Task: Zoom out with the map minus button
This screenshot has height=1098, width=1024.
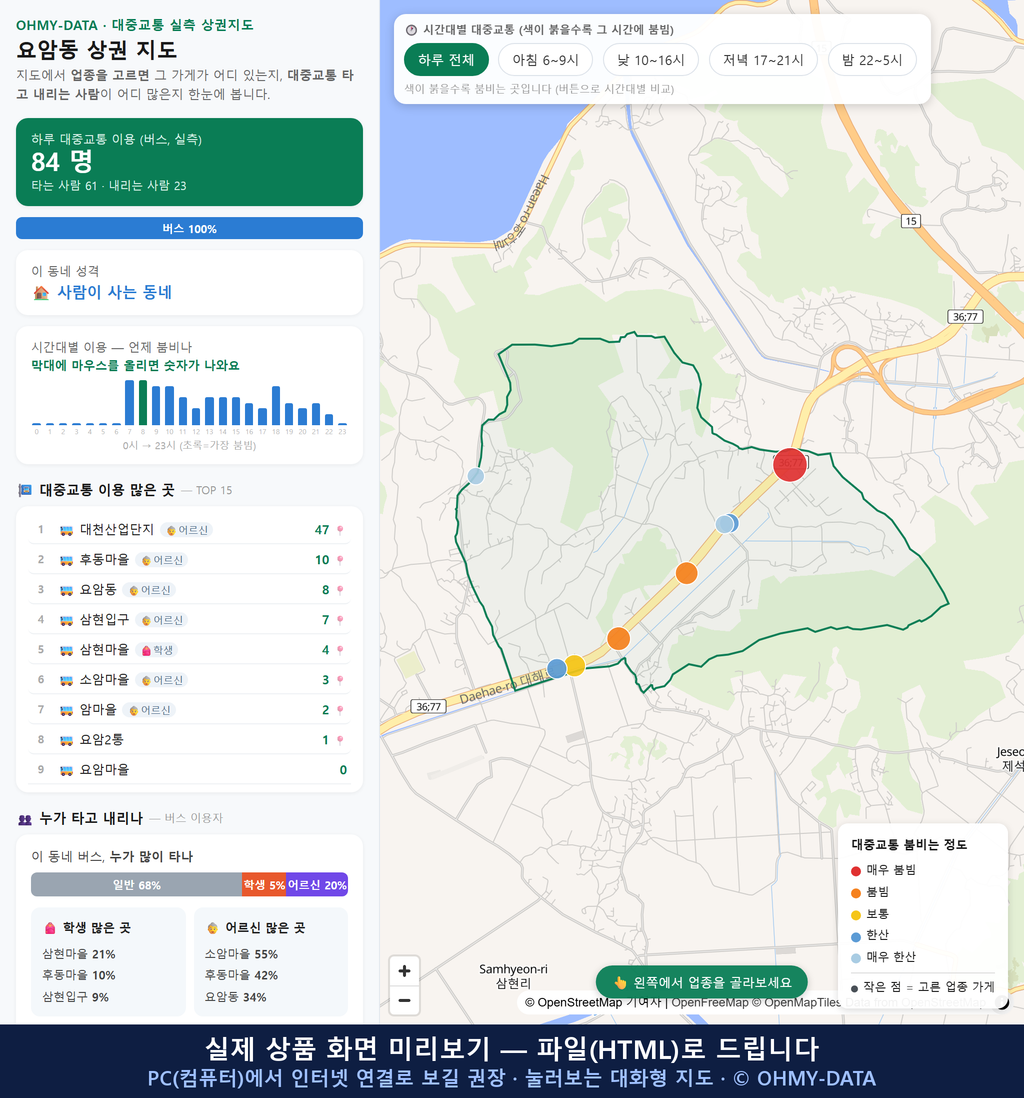Action: point(404,1000)
